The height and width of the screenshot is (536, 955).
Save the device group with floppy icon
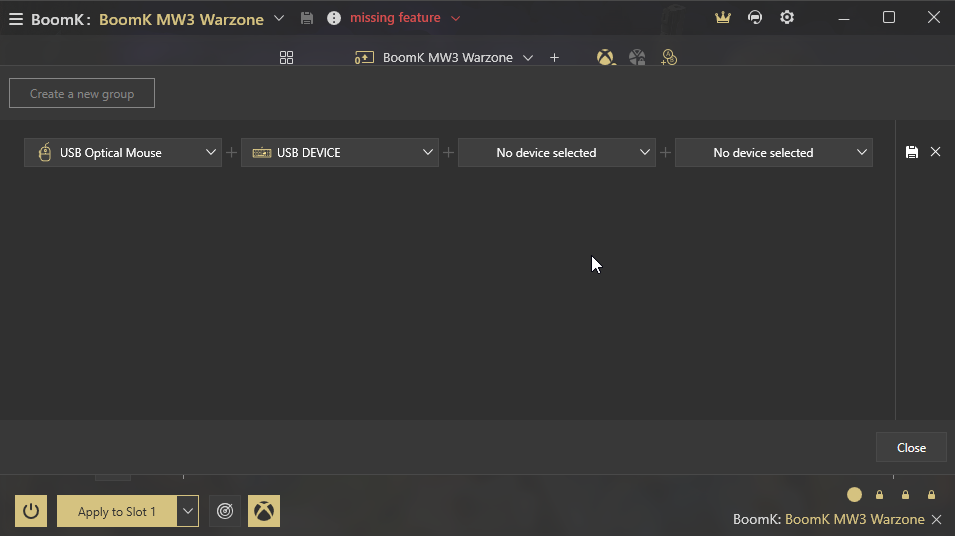pyautogui.click(x=911, y=152)
